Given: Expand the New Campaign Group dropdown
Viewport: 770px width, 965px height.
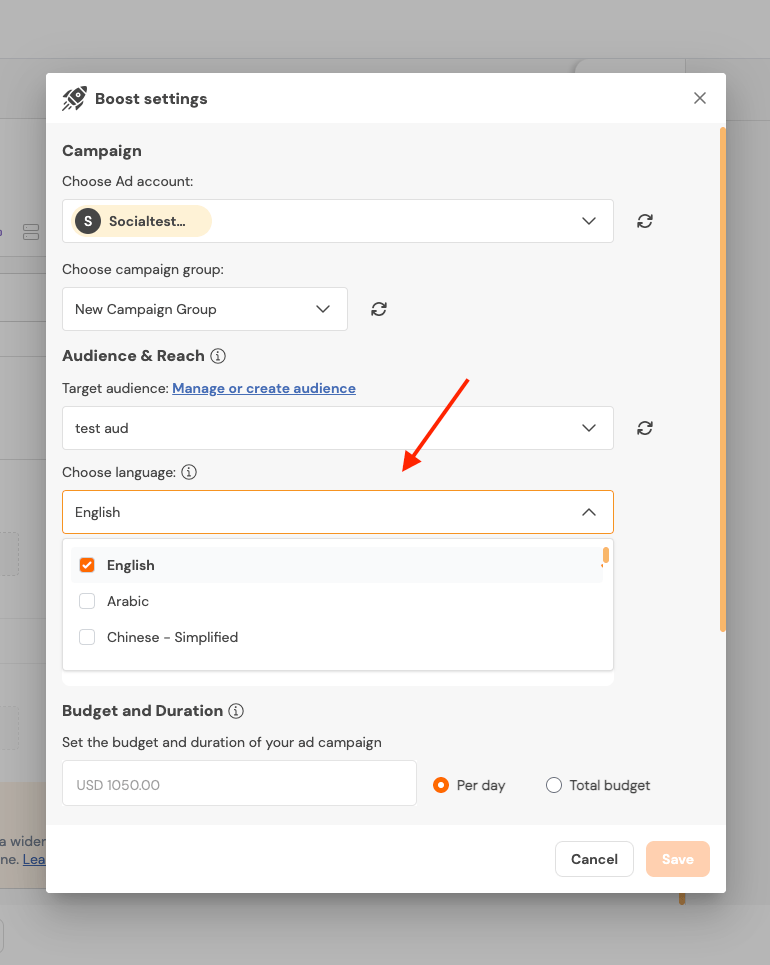Looking at the screenshot, I should coord(205,309).
